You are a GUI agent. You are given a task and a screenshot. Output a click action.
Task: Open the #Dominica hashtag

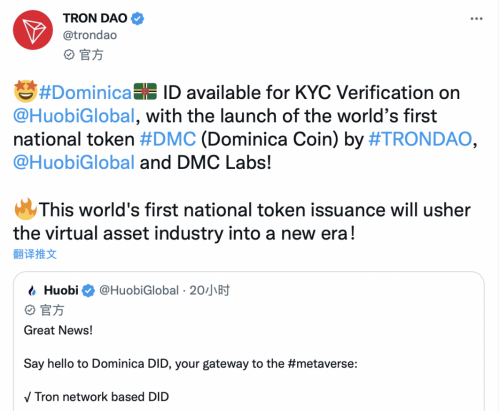[85, 92]
